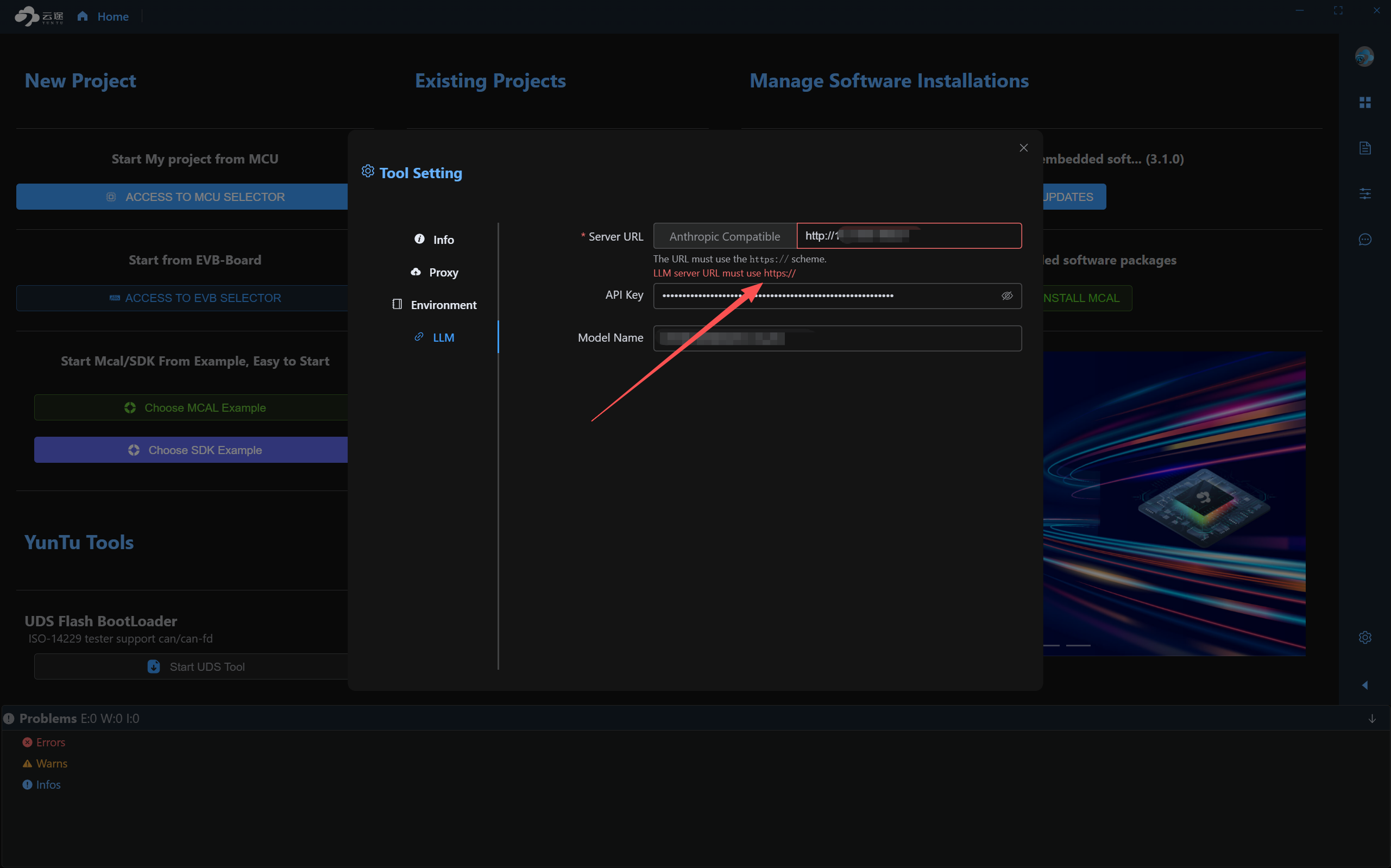1391x868 pixels.
Task: Open the chat bubble icon in sidebar
Action: point(1364,240)
